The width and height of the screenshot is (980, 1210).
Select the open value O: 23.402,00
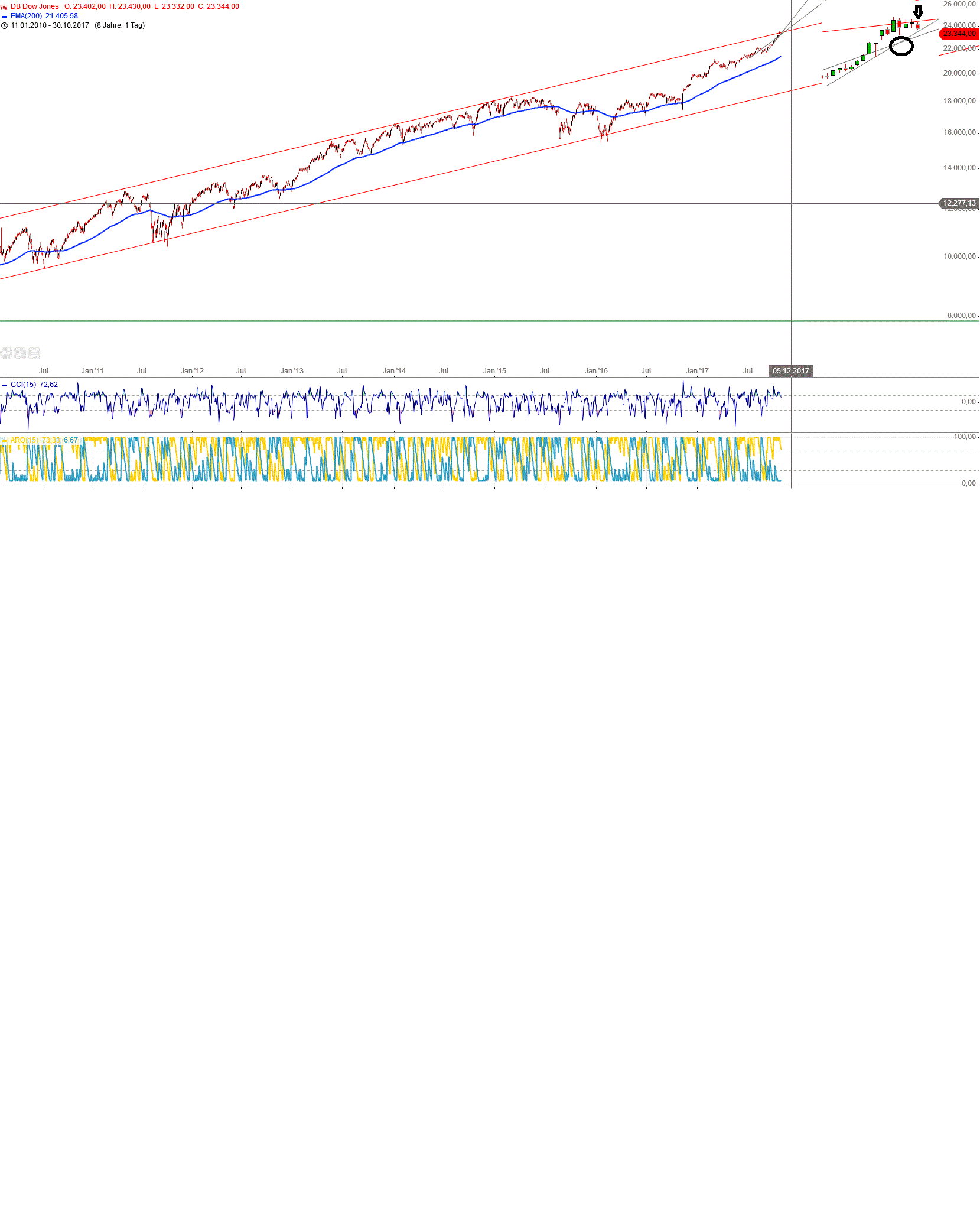85,6
